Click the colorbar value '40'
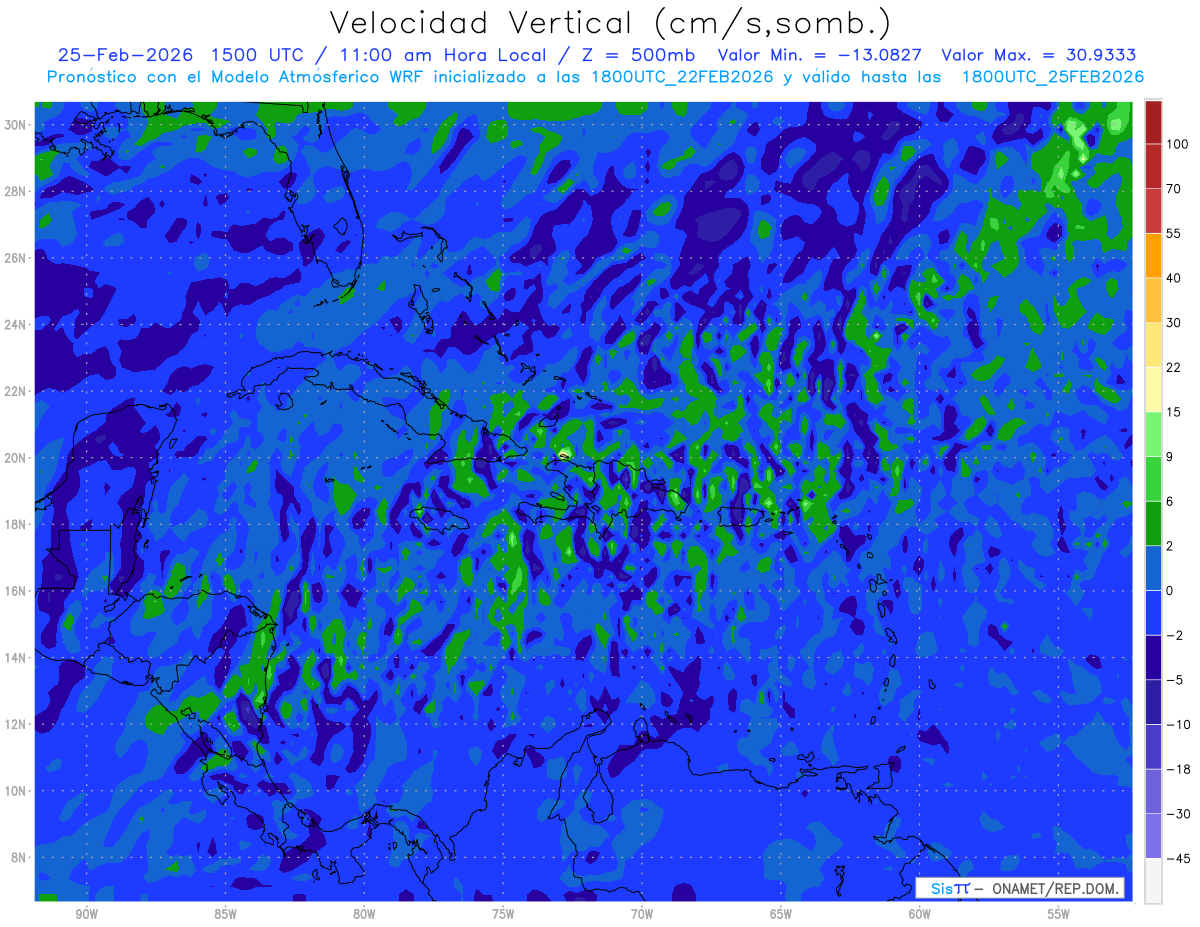The width and height of the screenshot is (1200, 927). [x=1174, y=278]
